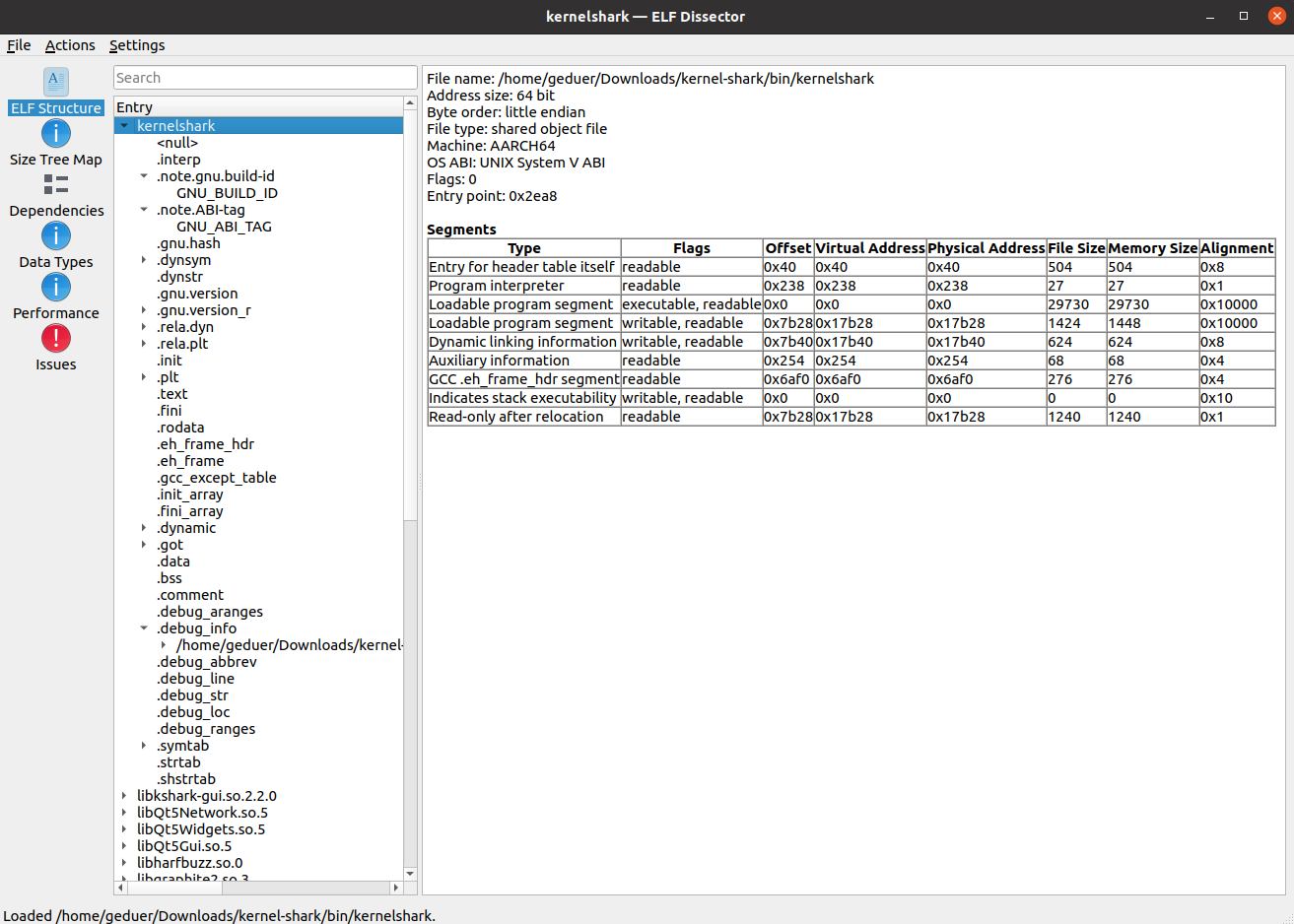The image size is (1294, 924).
Task: Open the Settings menu
Action: (x=137, y=45)
